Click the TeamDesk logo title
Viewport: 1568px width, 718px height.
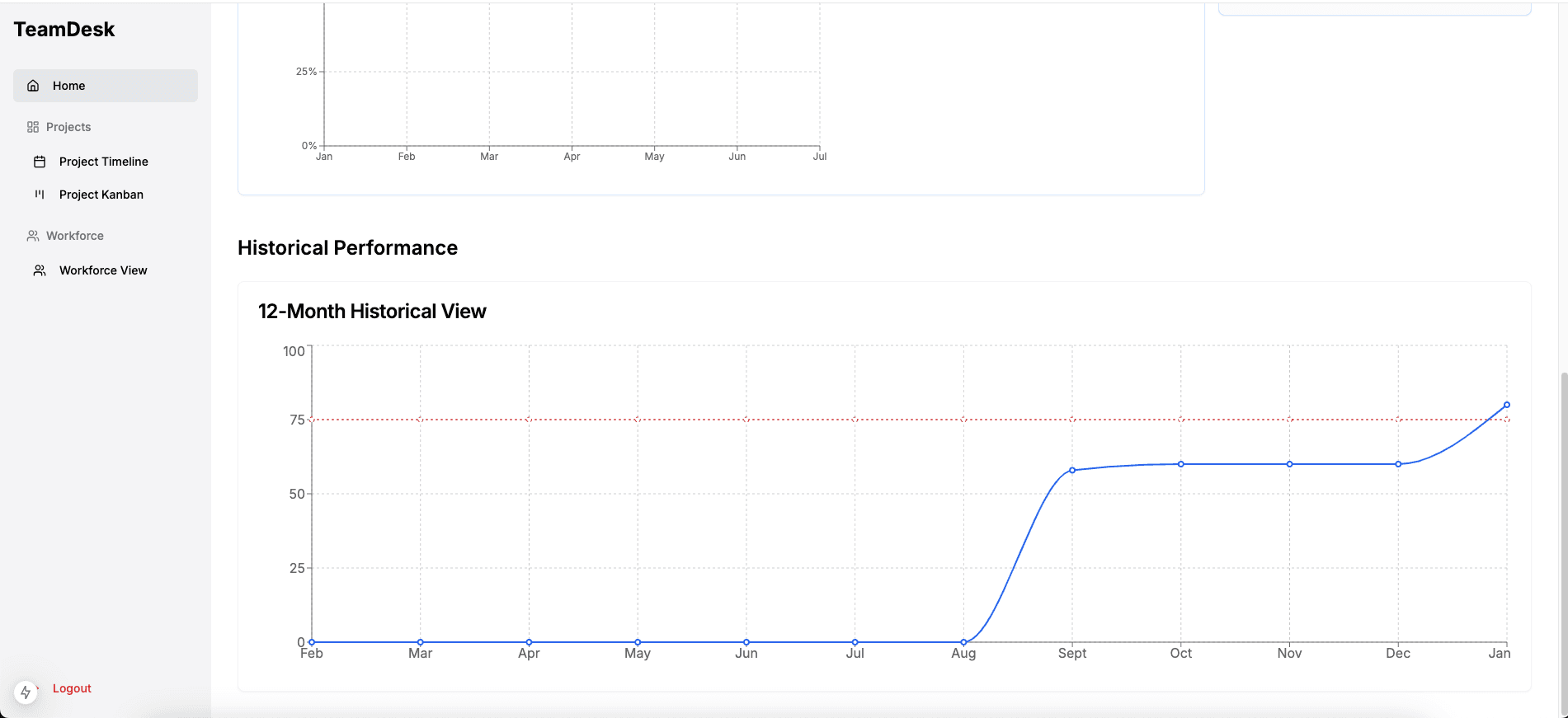tap(64, 30)
